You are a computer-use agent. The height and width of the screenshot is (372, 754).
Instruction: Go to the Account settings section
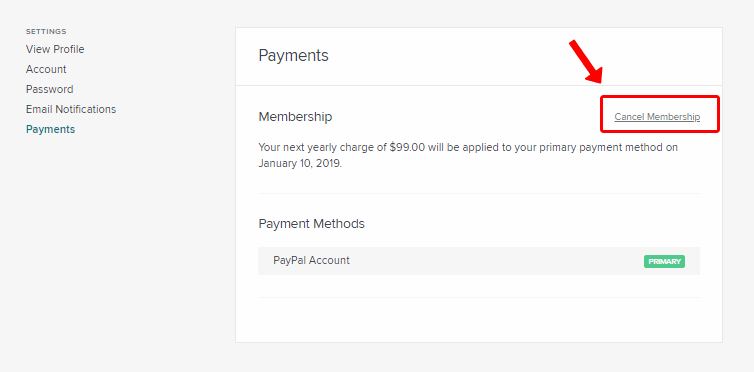(46, 69)
